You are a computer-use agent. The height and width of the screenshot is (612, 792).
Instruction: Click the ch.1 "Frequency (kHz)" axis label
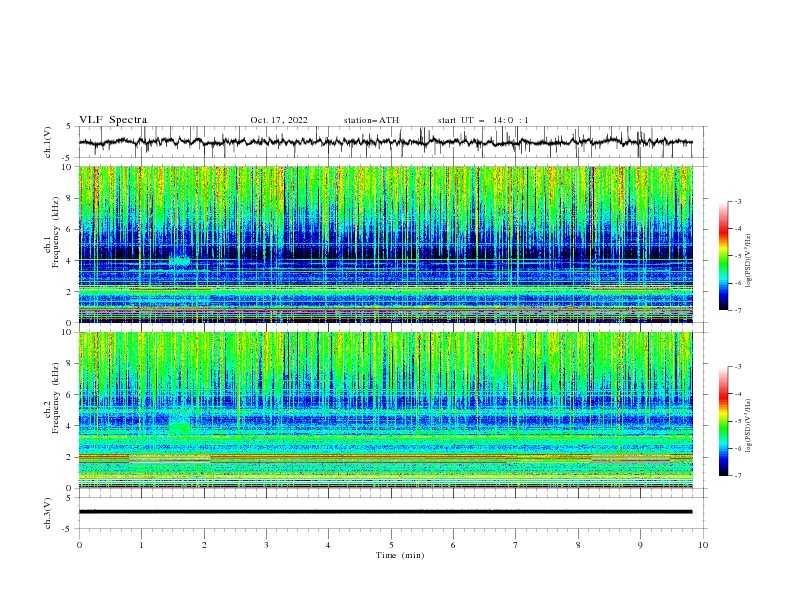(56, 231)
